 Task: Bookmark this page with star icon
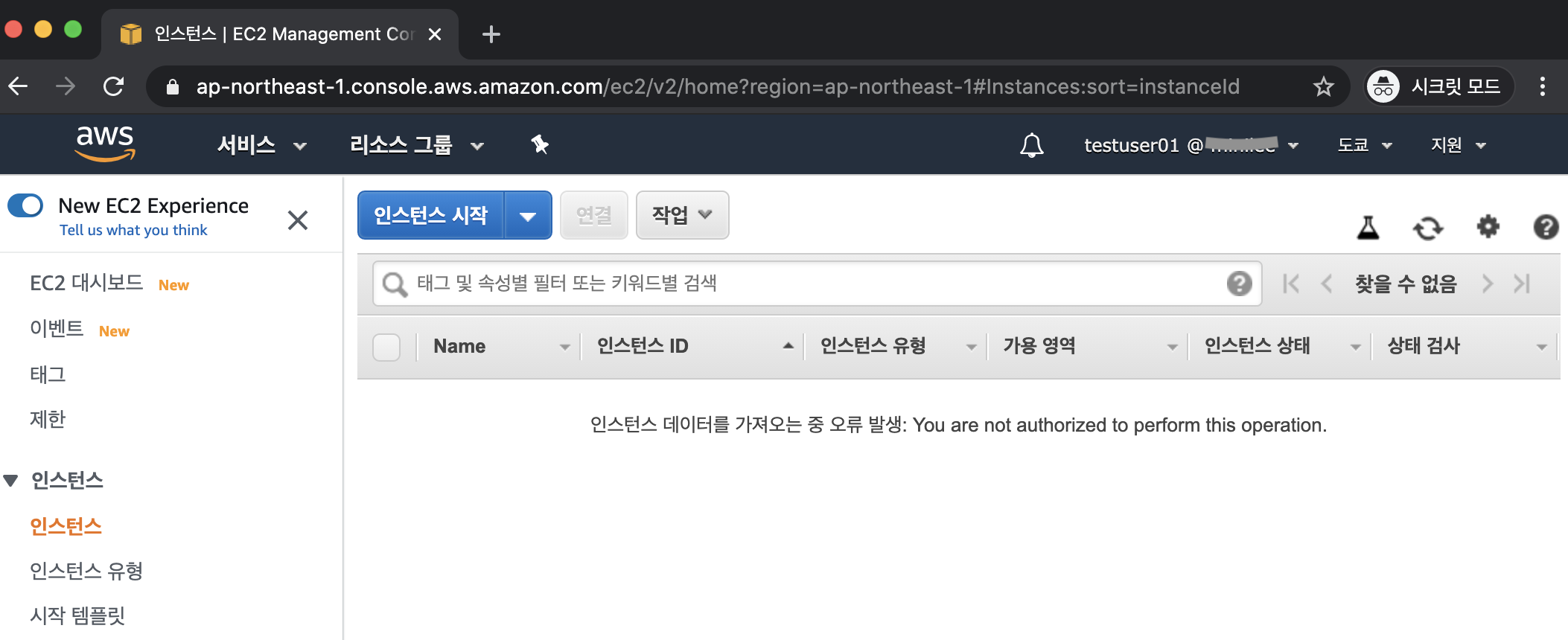[x=1323, y=86]
